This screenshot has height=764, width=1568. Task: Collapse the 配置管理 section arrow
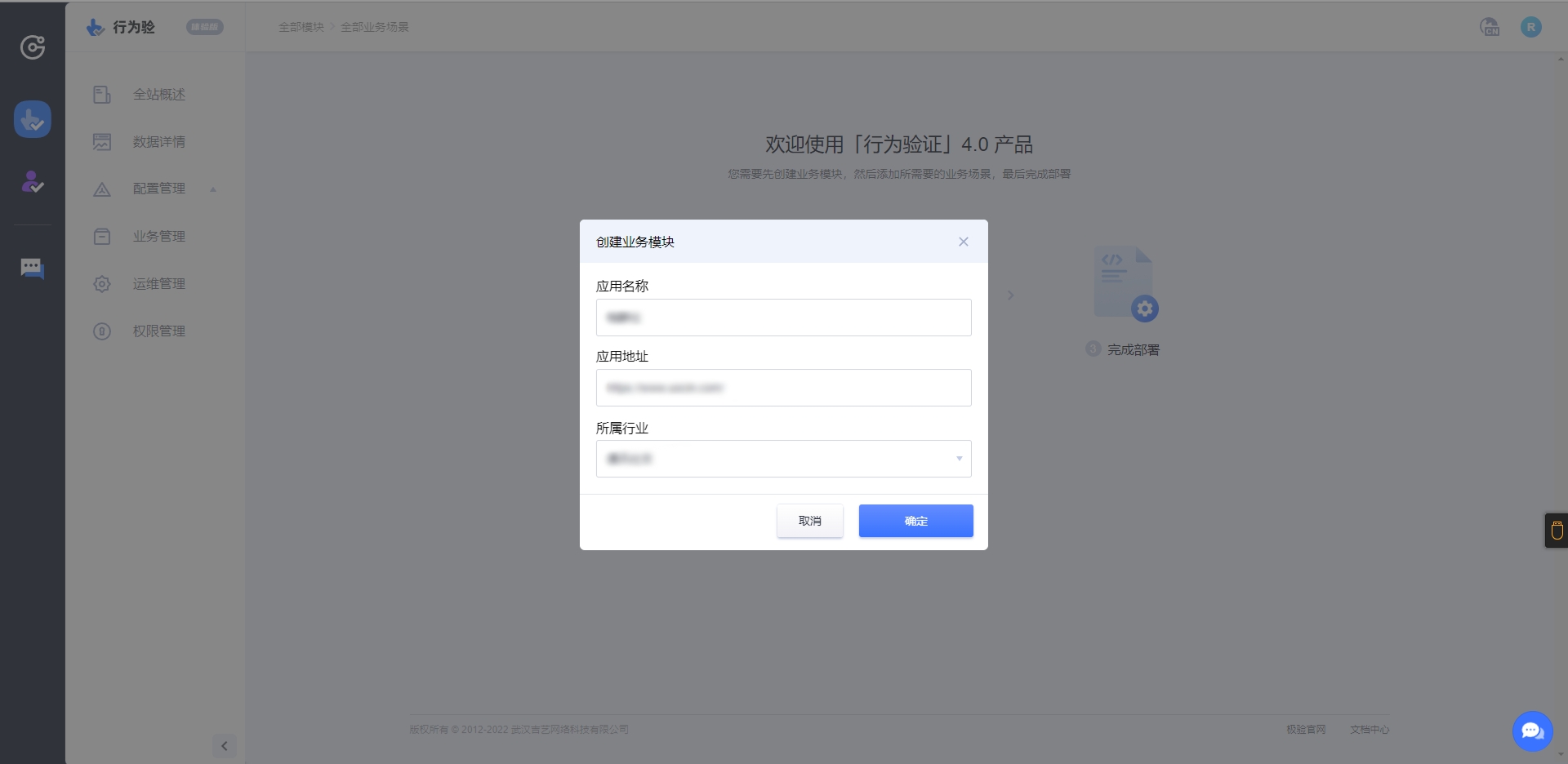tap(214, 189)
